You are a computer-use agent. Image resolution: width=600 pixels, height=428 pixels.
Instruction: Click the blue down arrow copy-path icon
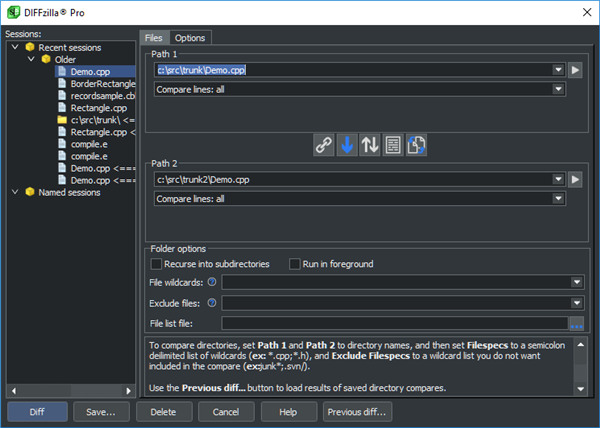347,145
